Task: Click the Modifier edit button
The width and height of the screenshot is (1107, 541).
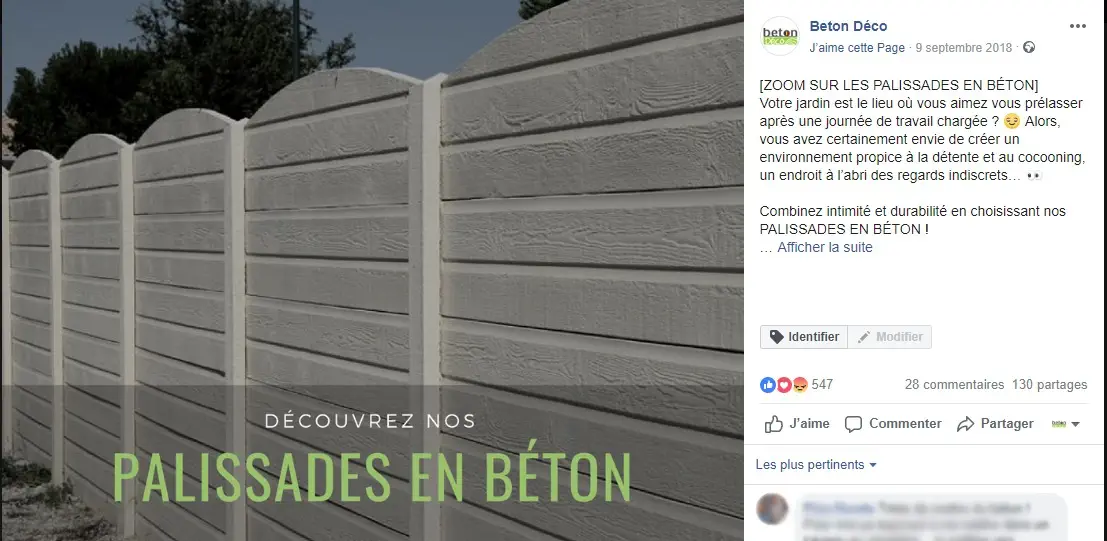Action: 890,337
